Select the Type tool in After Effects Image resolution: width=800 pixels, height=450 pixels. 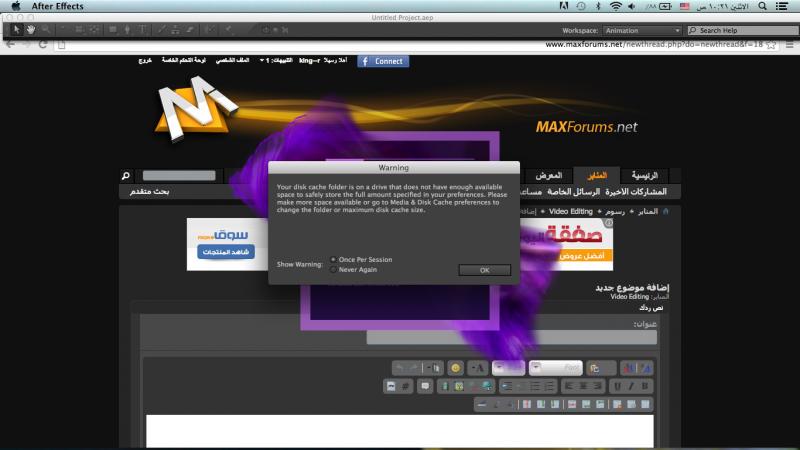142,30
